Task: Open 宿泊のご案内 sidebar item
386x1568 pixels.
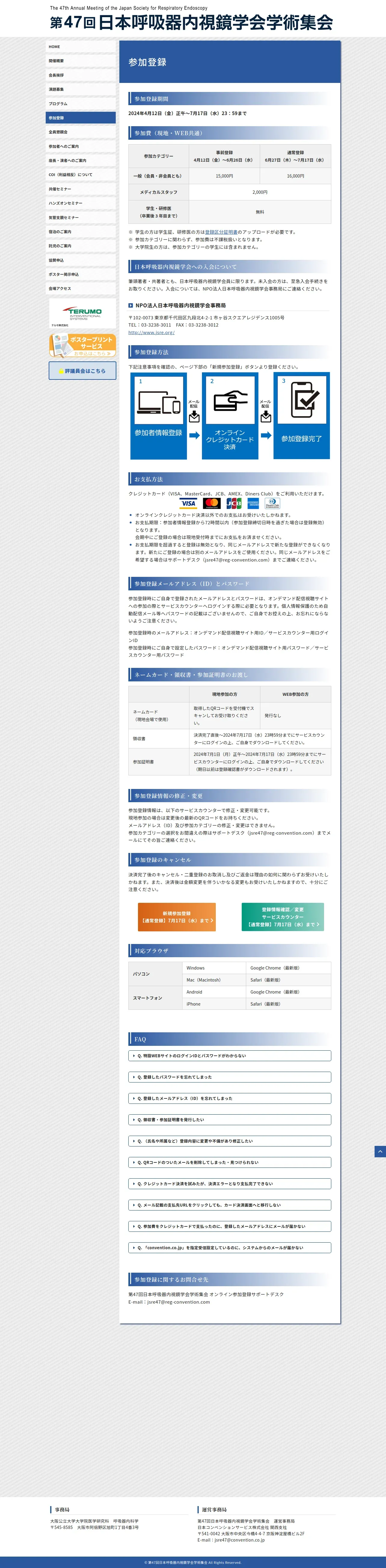Action: point(81,232)
